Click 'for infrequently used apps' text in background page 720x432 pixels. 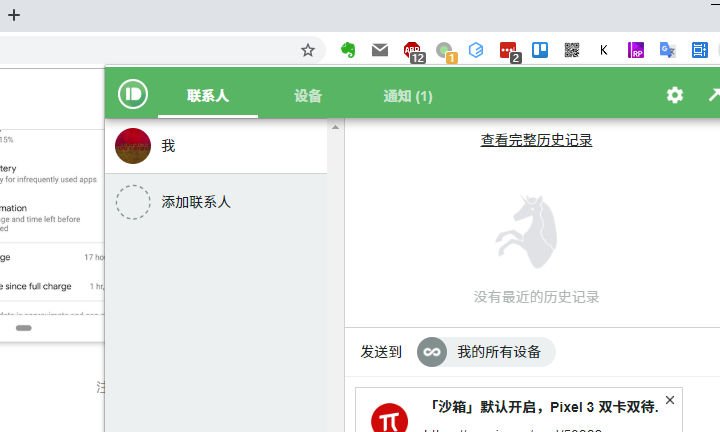pyautogui.click(x=51, y=180)
